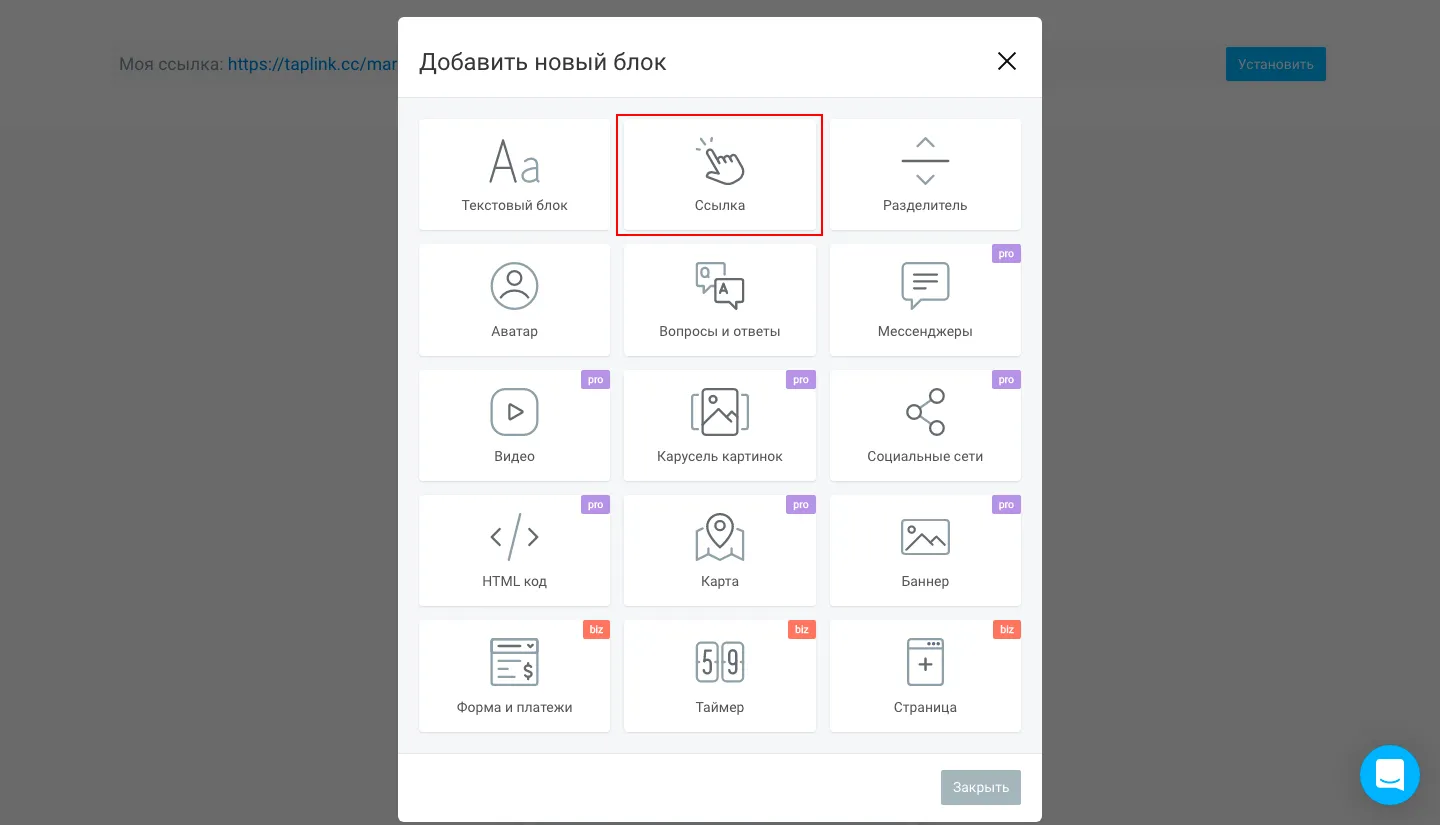Add the Мессенджеры chat block
The image size is (1440, 825).
pyautogui.click(x=925, y=300)
